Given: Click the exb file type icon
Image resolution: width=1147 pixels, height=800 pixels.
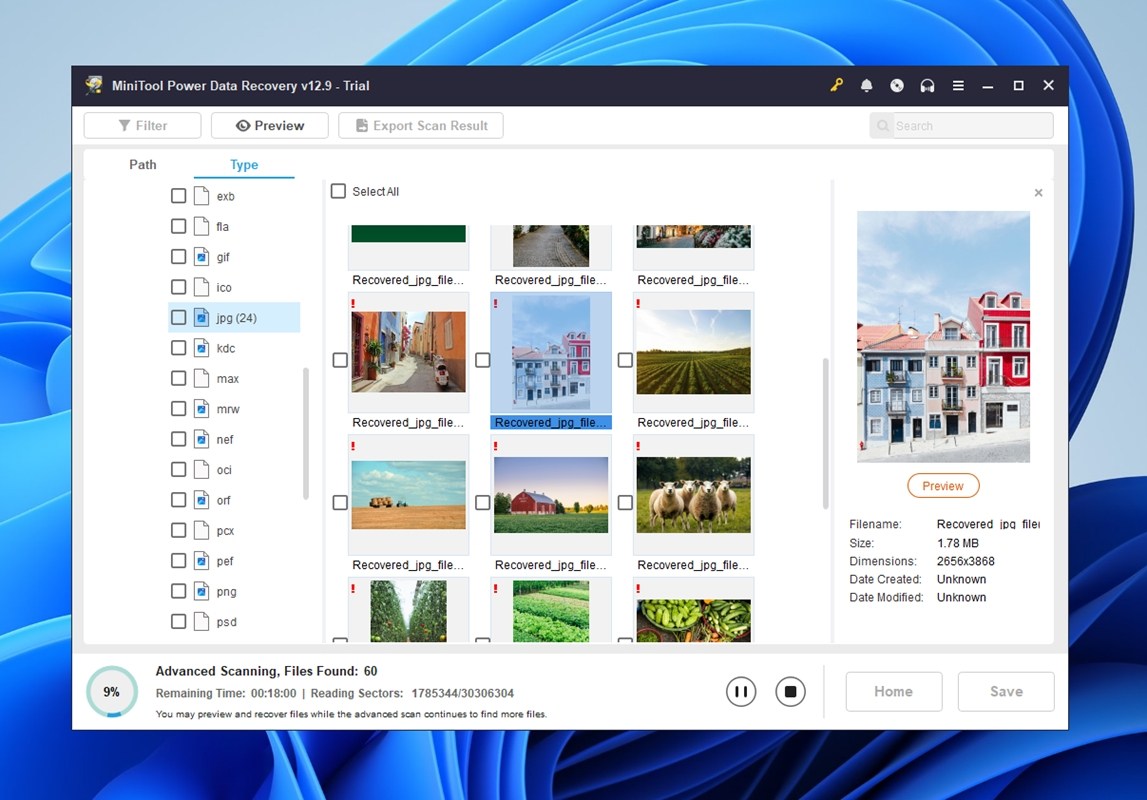Looking at the screenshot, I should [201, 196].
